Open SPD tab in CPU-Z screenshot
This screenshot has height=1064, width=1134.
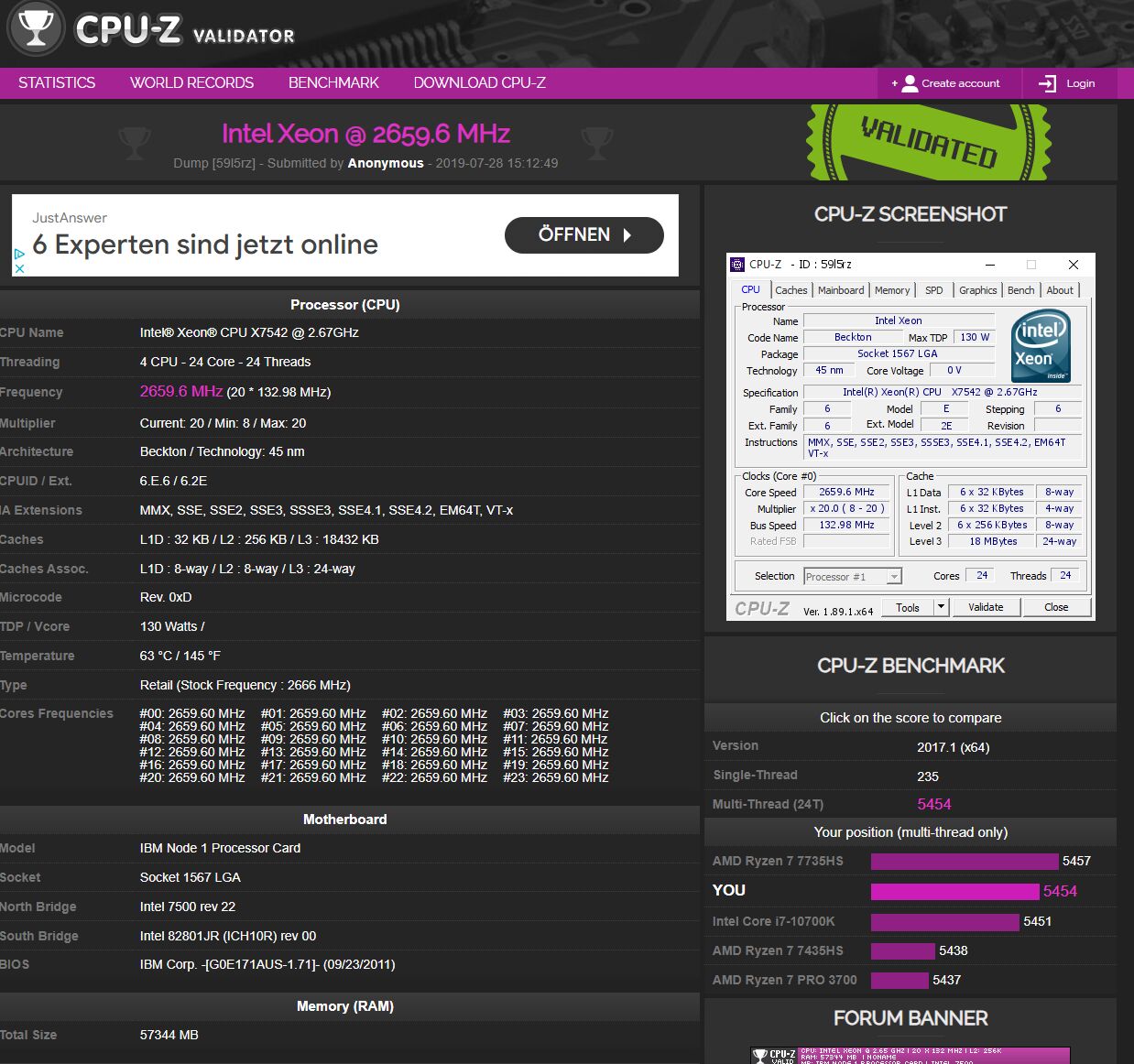point(933,290)
